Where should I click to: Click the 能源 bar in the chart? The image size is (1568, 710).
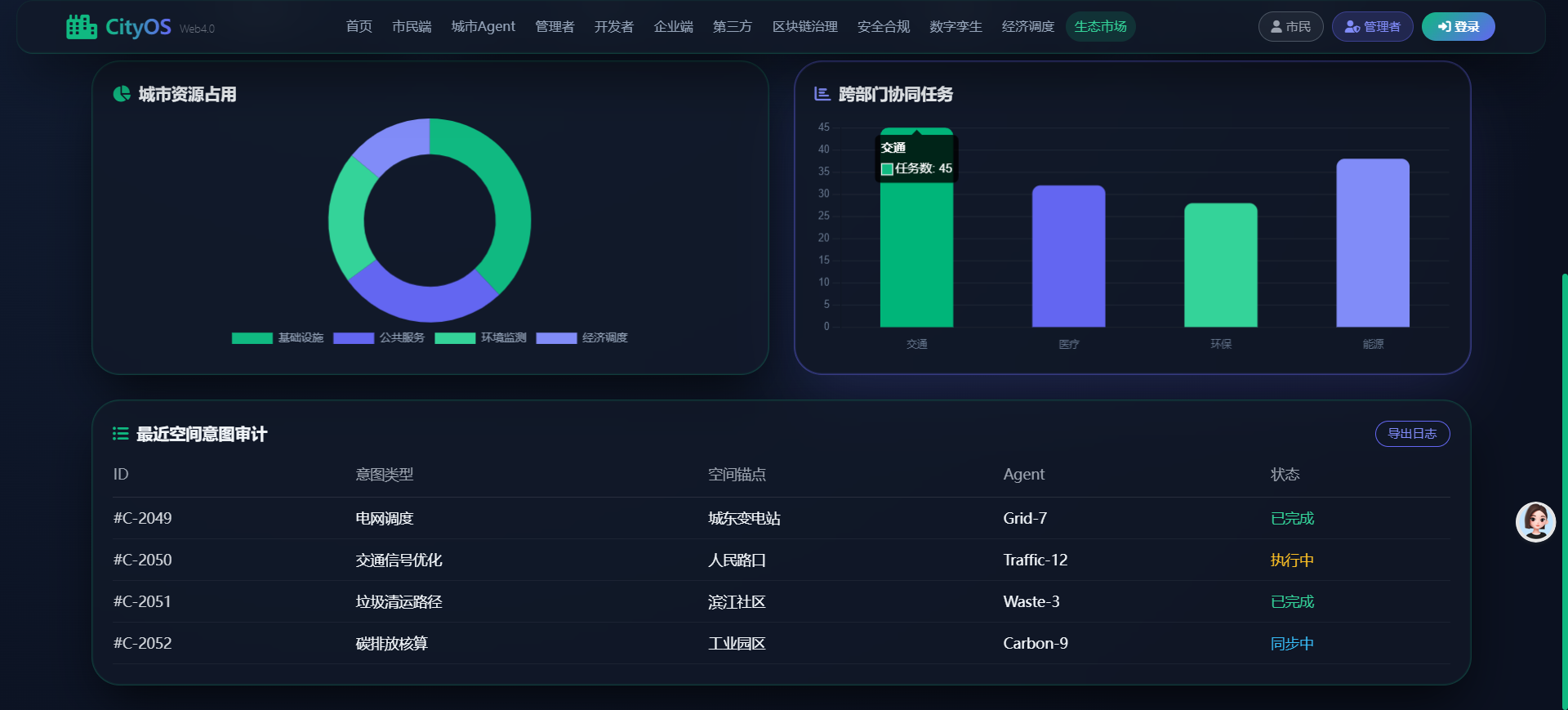click(1373, 243)
